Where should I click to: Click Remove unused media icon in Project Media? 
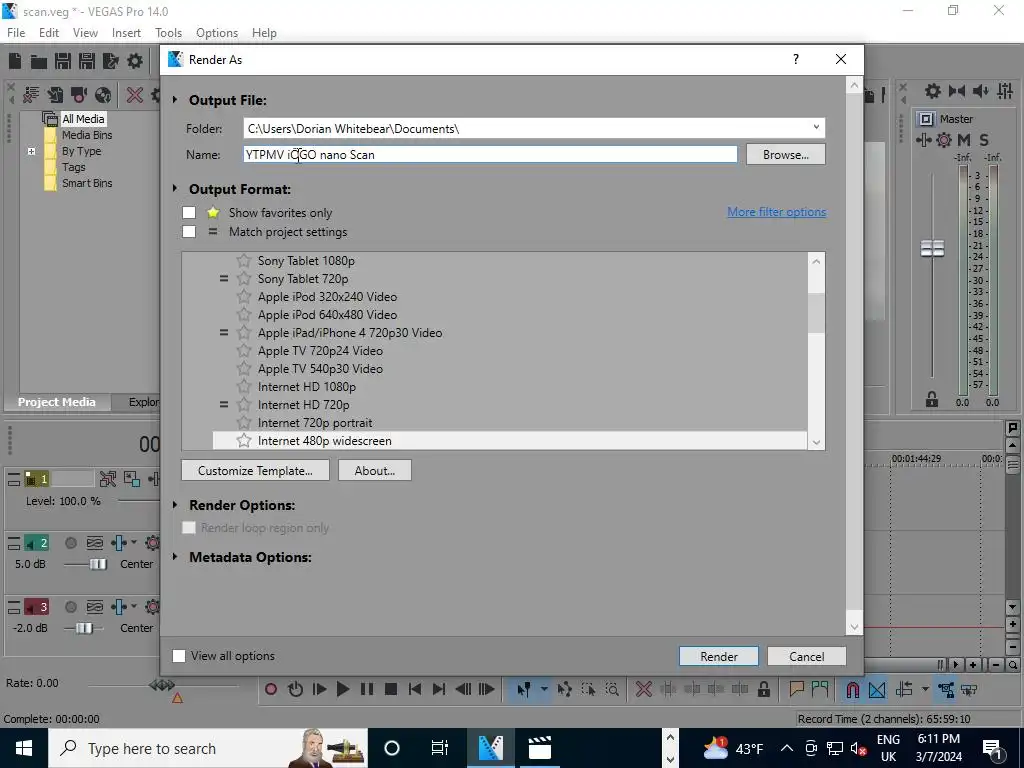coord(31,95)
